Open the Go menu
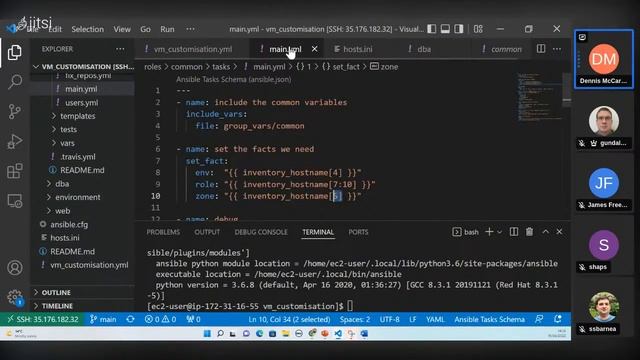This screenshot has height=360, width=640. (x=145, y=29)
